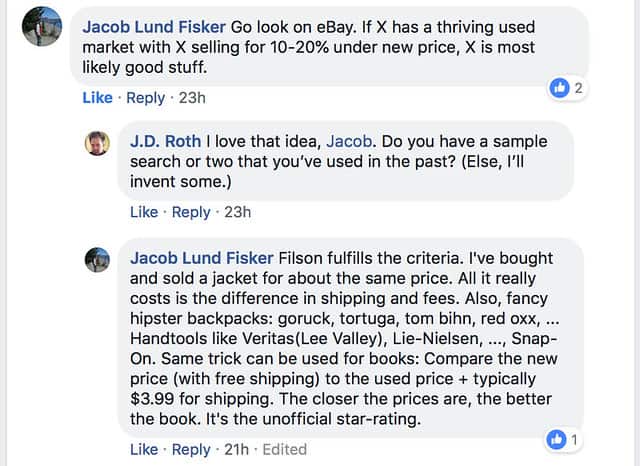
Task: Click the 23h timestamp on J.D. Roth's reply
Action: coord(237,212)
